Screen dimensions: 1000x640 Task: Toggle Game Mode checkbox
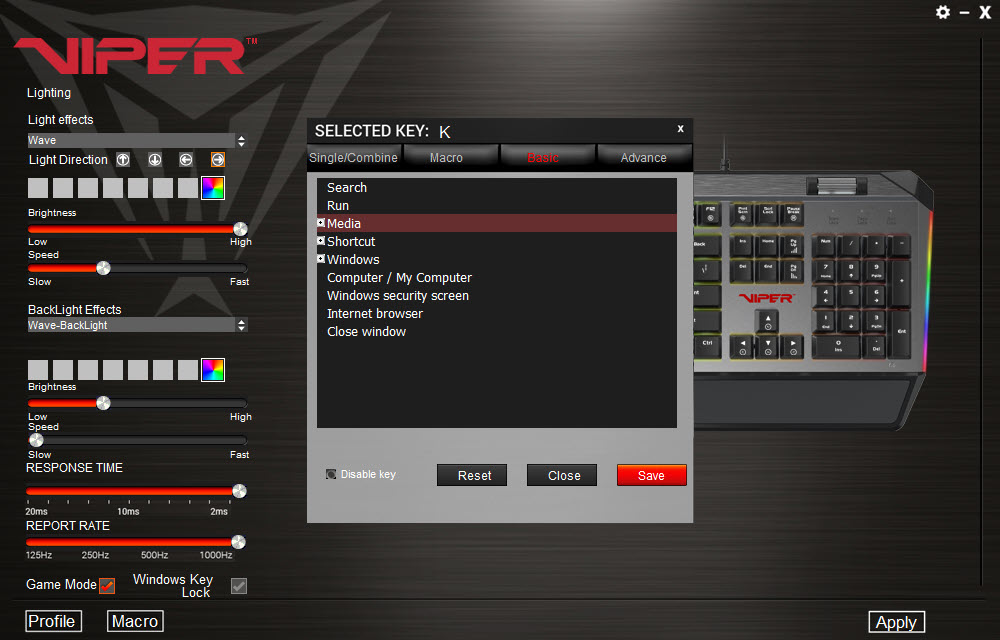(107, 585)
